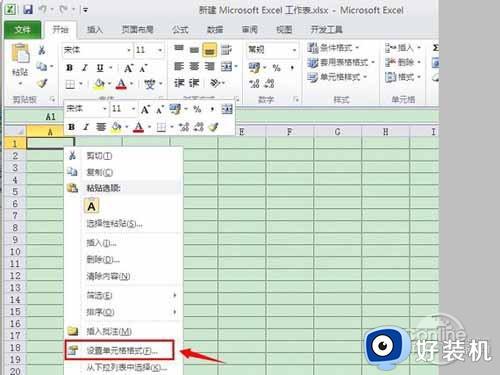Click the Undo icon in title bar
The width and height of the screenshot is (500, 375).
[43, 10]
